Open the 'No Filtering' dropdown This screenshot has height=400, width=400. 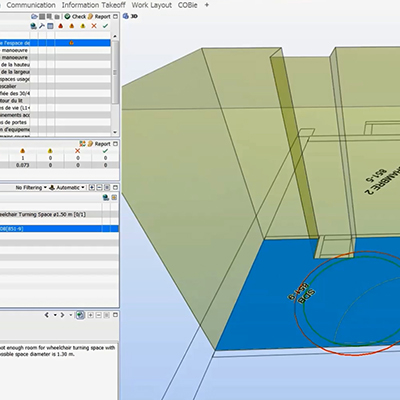31,188
